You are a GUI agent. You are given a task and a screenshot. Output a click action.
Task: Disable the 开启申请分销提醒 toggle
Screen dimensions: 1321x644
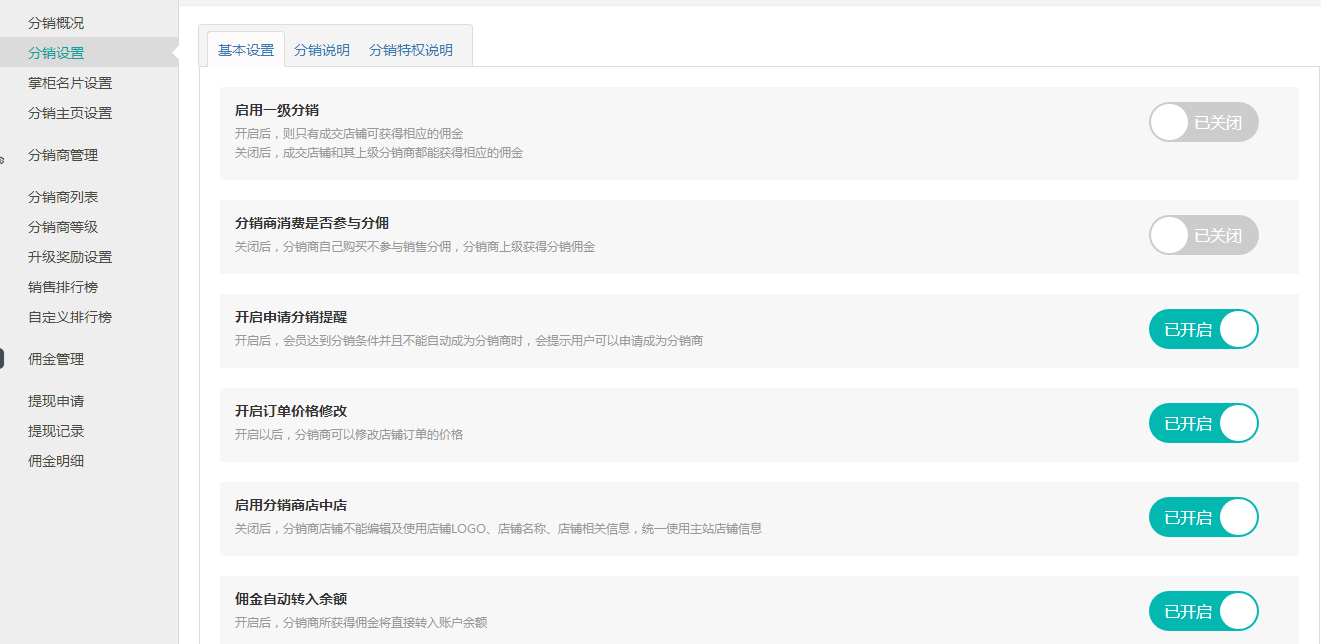(1203, 330)
